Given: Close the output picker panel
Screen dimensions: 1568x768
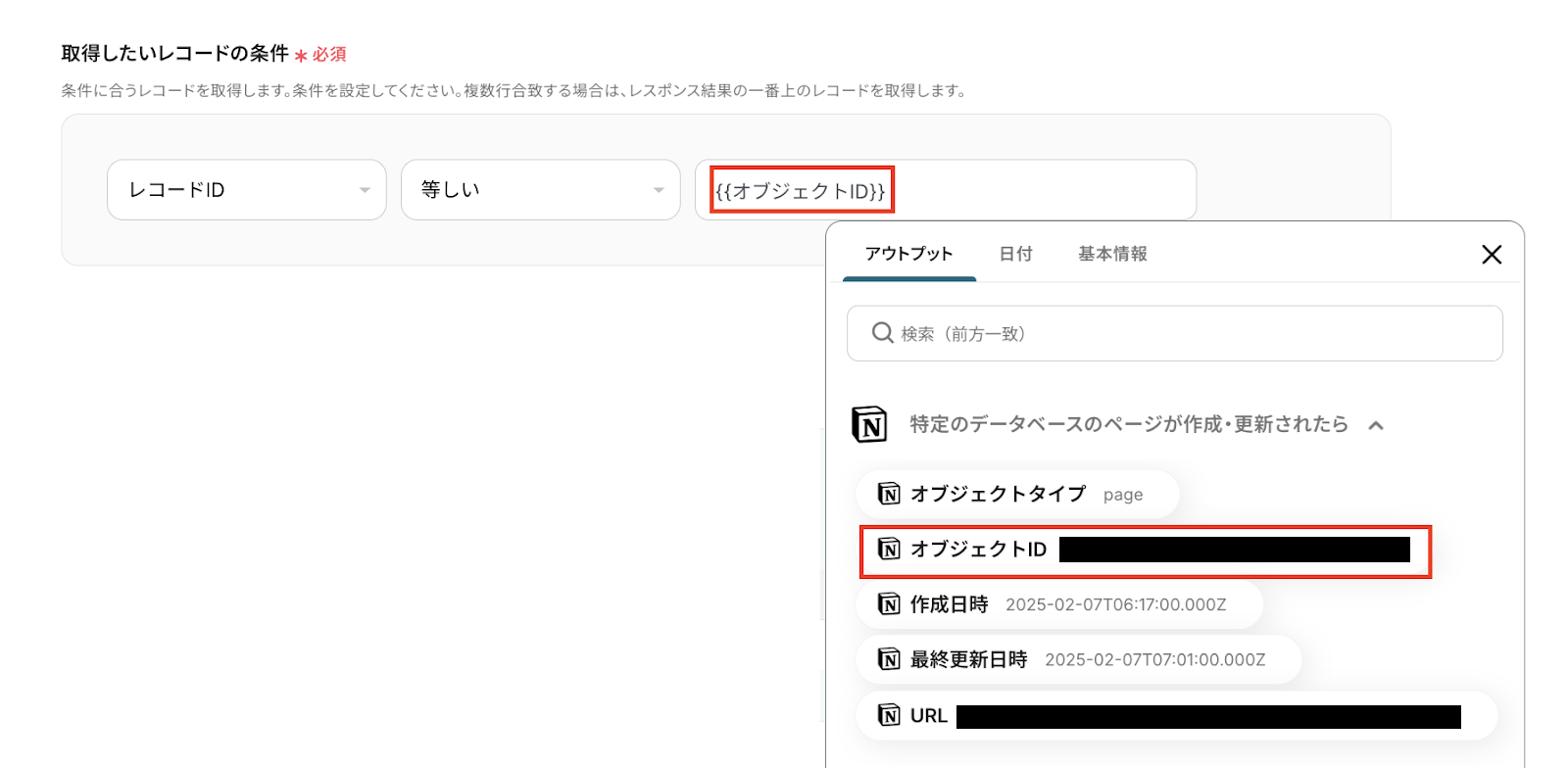Looking at the screenshot, I should tap(1492, 255).
